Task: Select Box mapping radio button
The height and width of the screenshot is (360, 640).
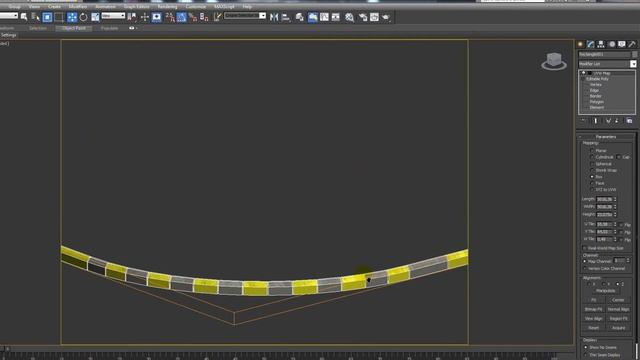Action: coord(592,177)
